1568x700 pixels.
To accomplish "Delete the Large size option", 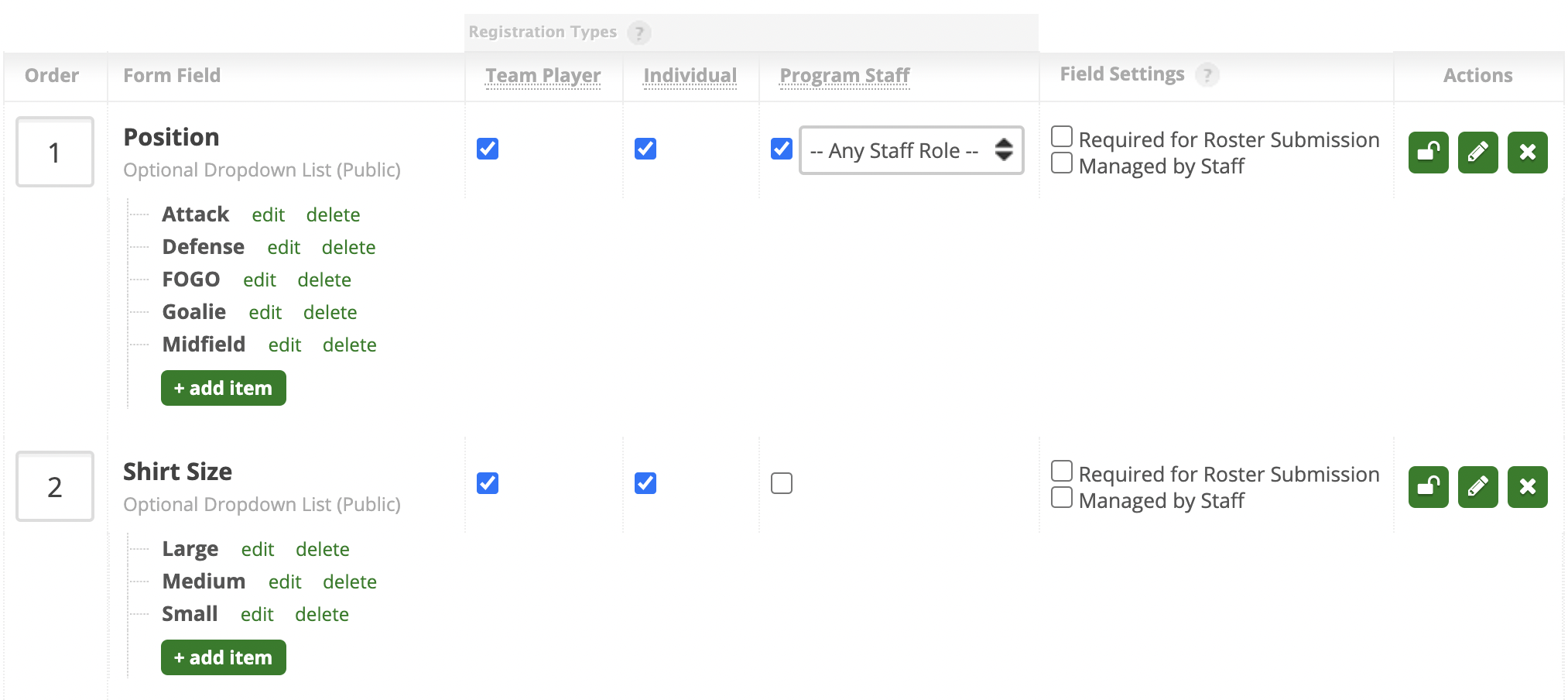I will pos(323,550).
